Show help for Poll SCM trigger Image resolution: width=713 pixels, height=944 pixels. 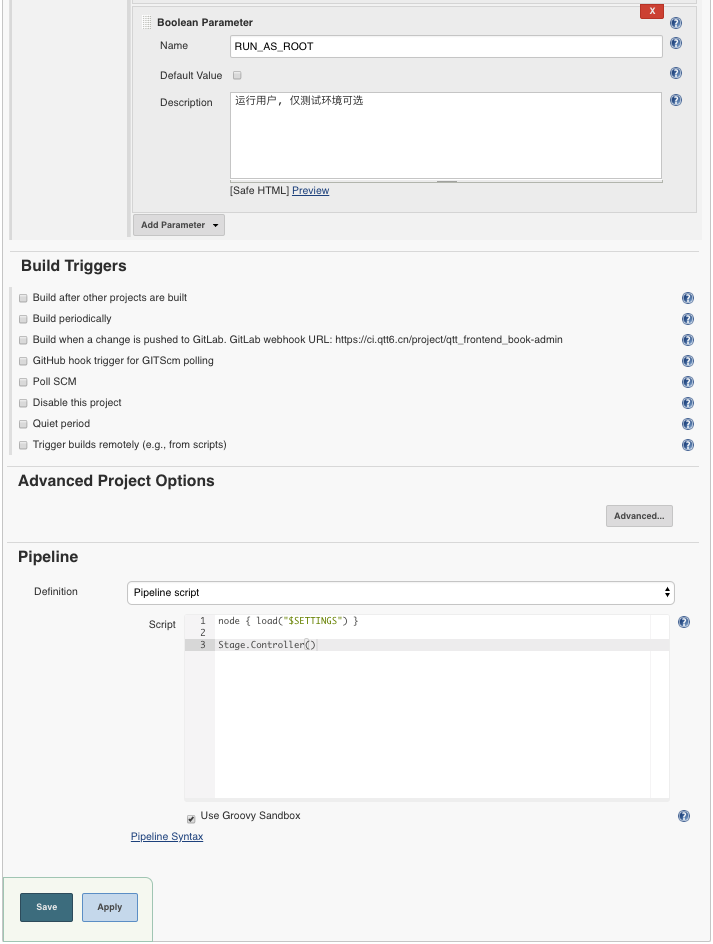(687, 383)
